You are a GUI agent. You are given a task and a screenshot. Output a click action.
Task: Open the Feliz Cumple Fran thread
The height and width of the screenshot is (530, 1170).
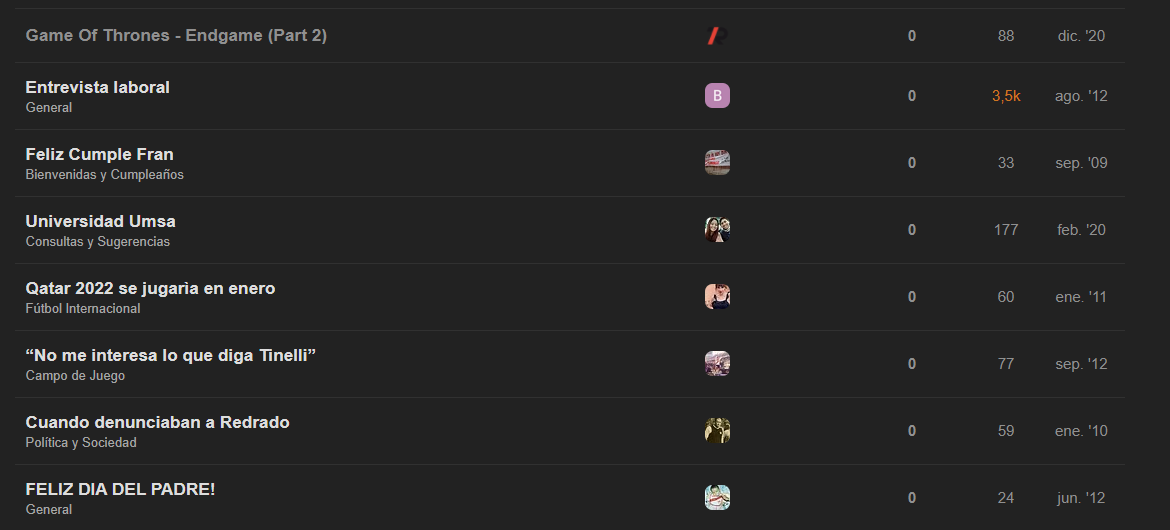click(99, 155)
